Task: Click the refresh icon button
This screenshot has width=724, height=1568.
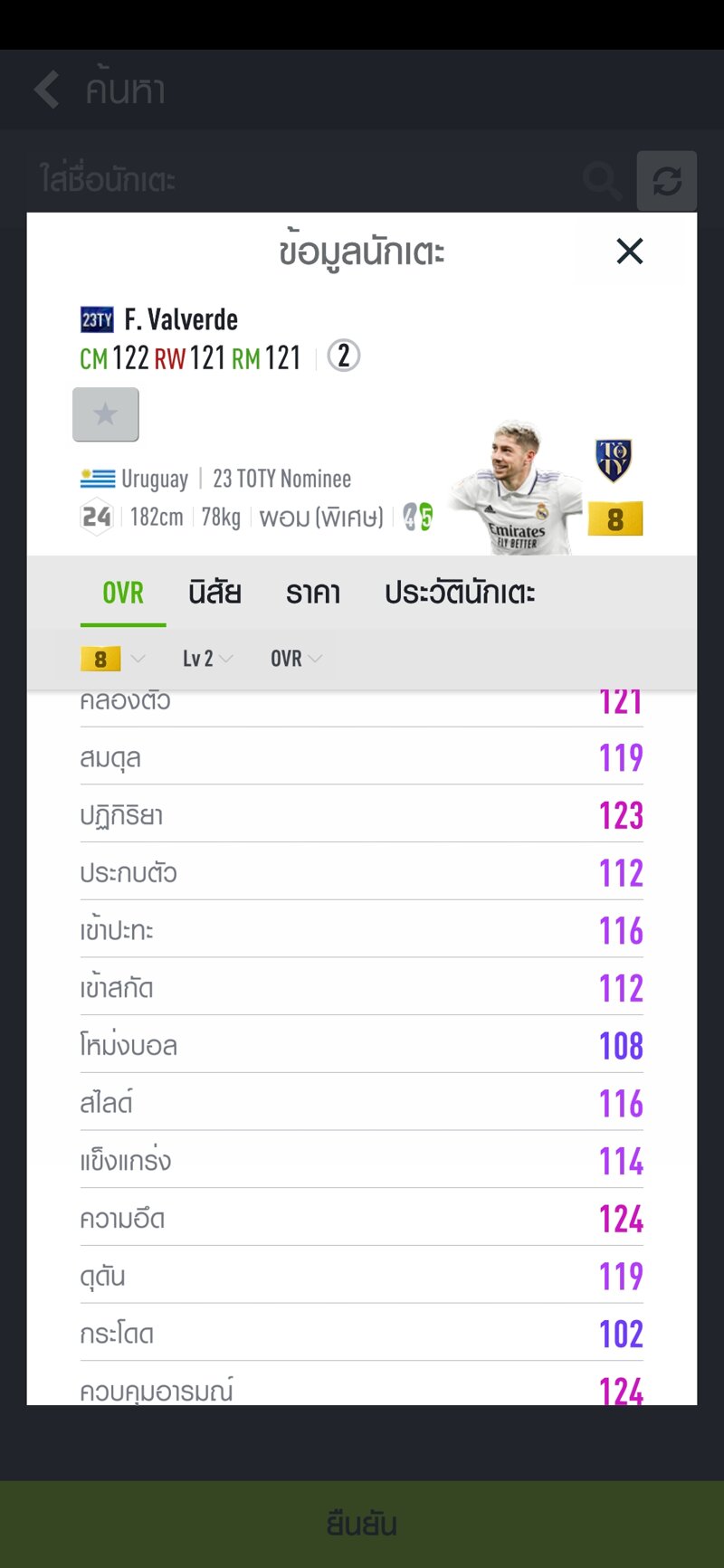Action: (x=667, y=181)
